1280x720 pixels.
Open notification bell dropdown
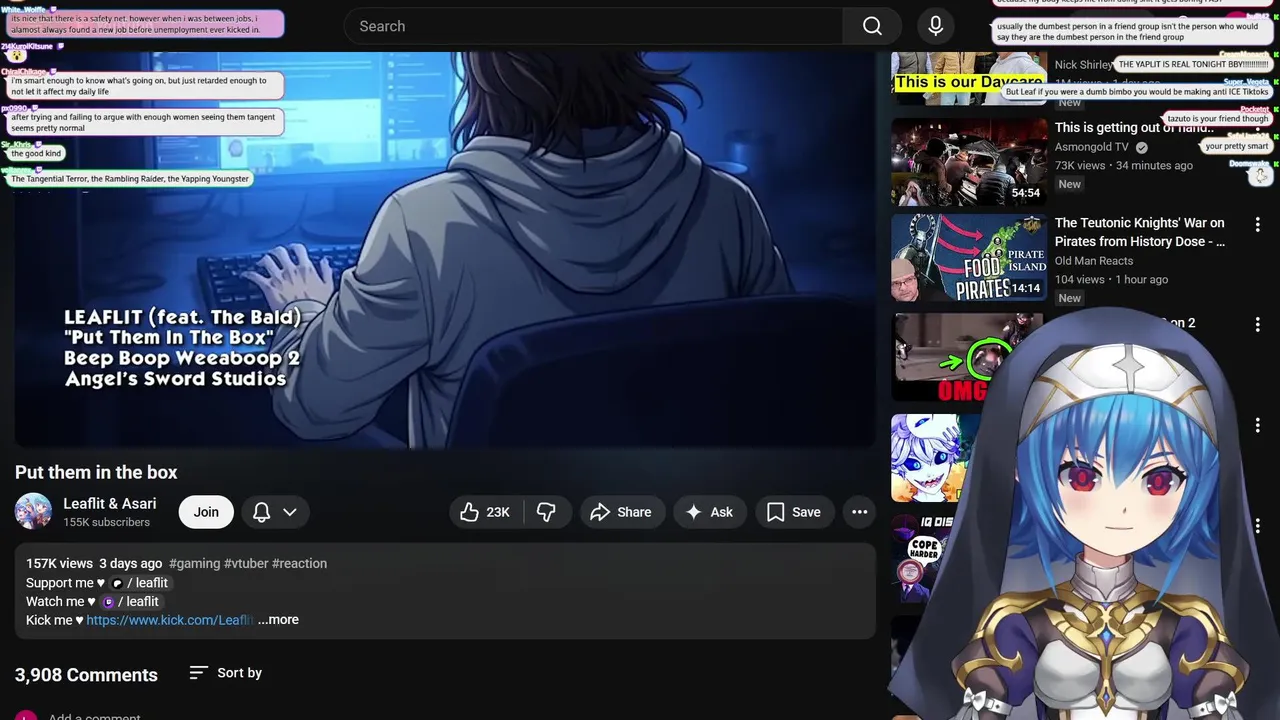pyautogui.click(x=275, y=512)
